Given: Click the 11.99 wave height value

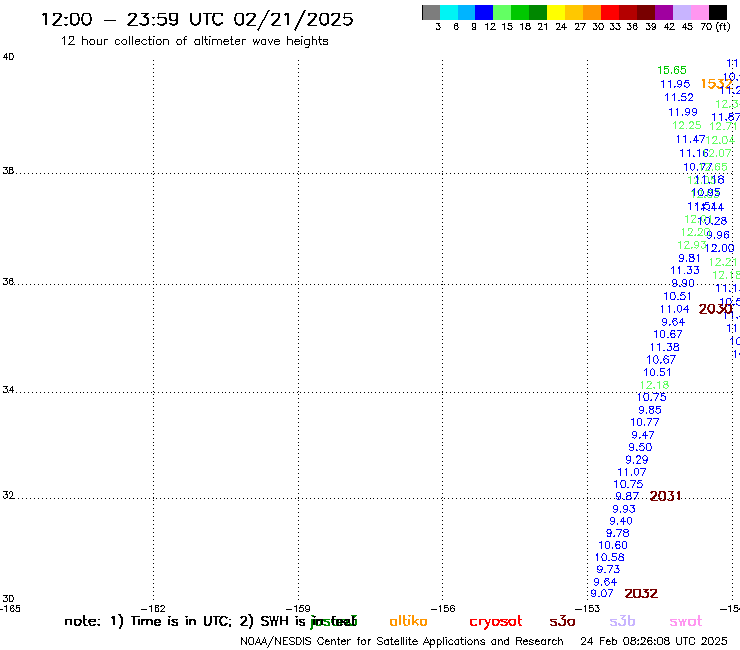Looking at the screenshot, I should pos(682,112).
